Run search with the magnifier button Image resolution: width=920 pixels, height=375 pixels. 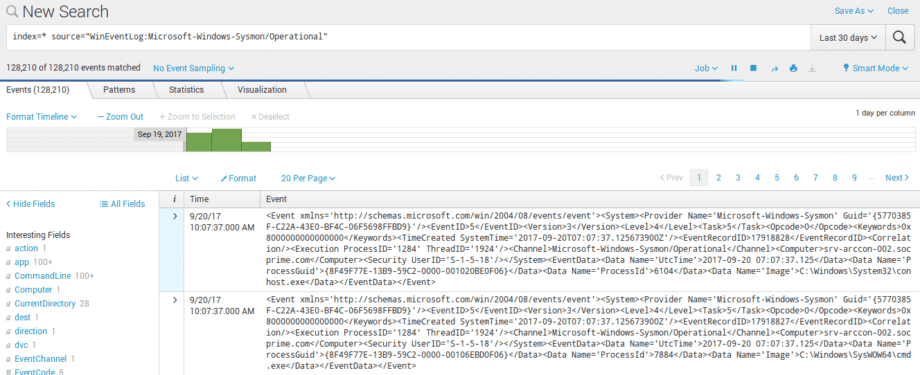tap(899, 37)
